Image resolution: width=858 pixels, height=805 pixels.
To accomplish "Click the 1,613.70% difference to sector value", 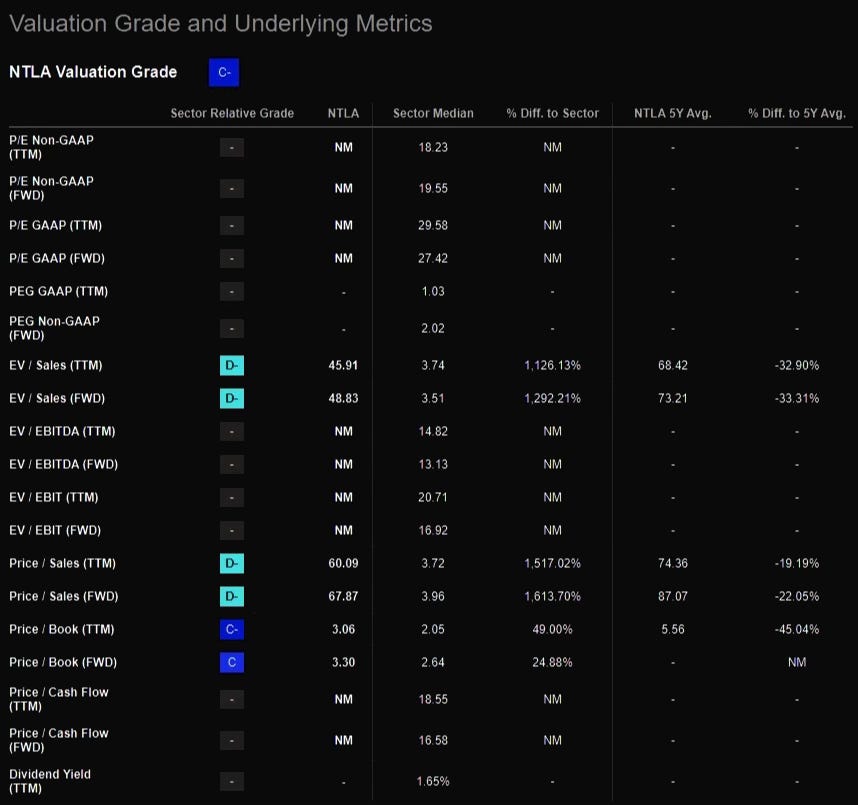I will (x=553, y=596).
